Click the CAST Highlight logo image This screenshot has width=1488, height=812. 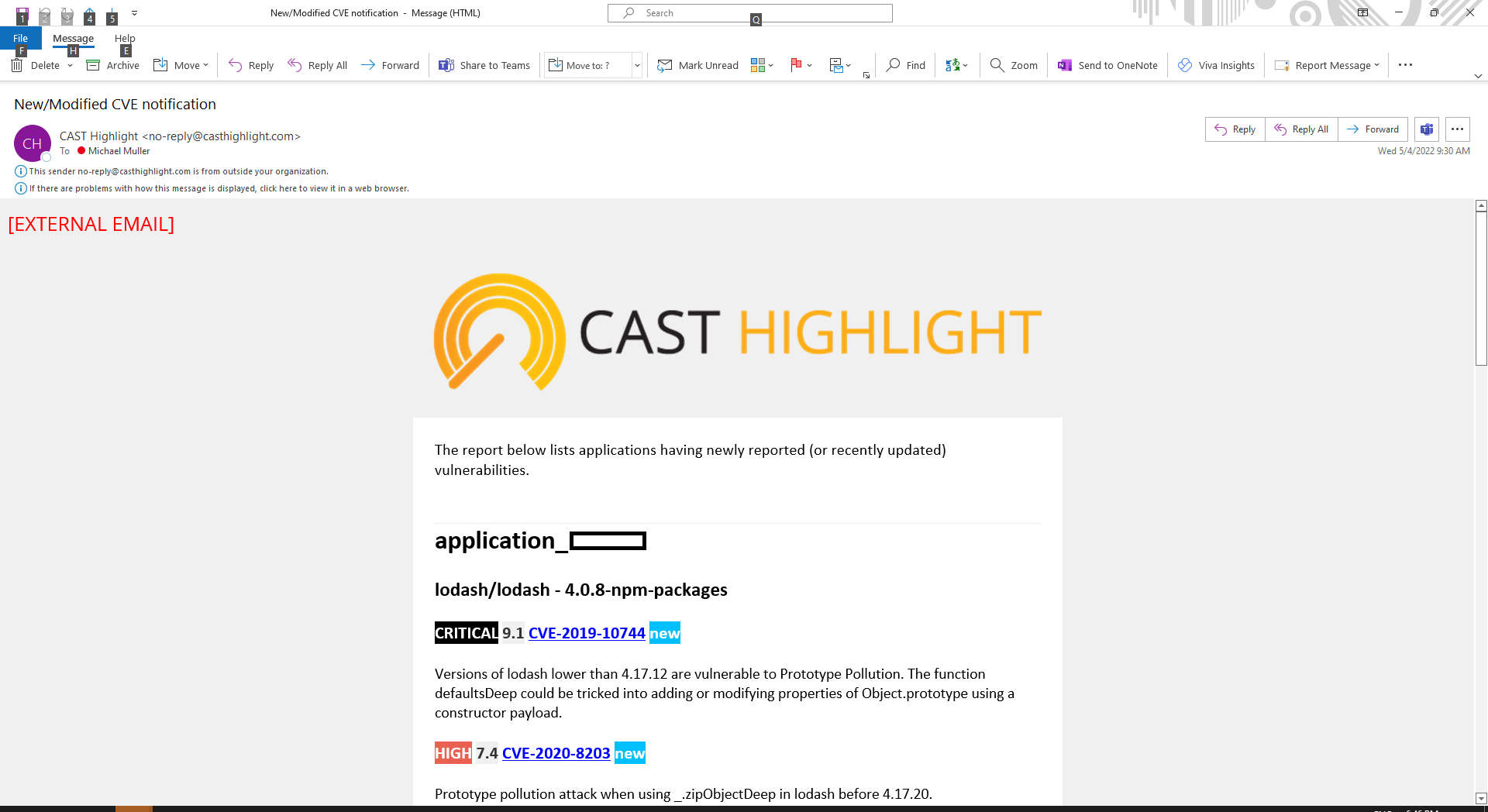click(737, 332)
